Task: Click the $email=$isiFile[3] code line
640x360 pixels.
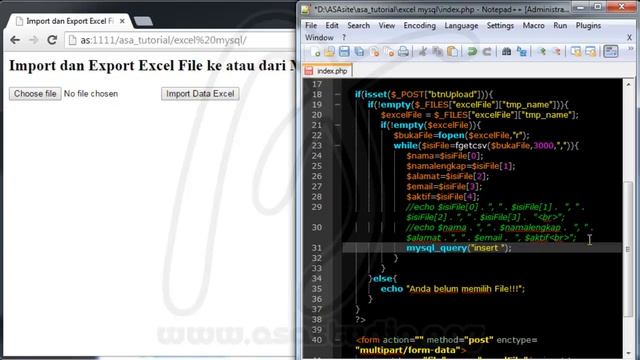Action: (x=444, y=187)
